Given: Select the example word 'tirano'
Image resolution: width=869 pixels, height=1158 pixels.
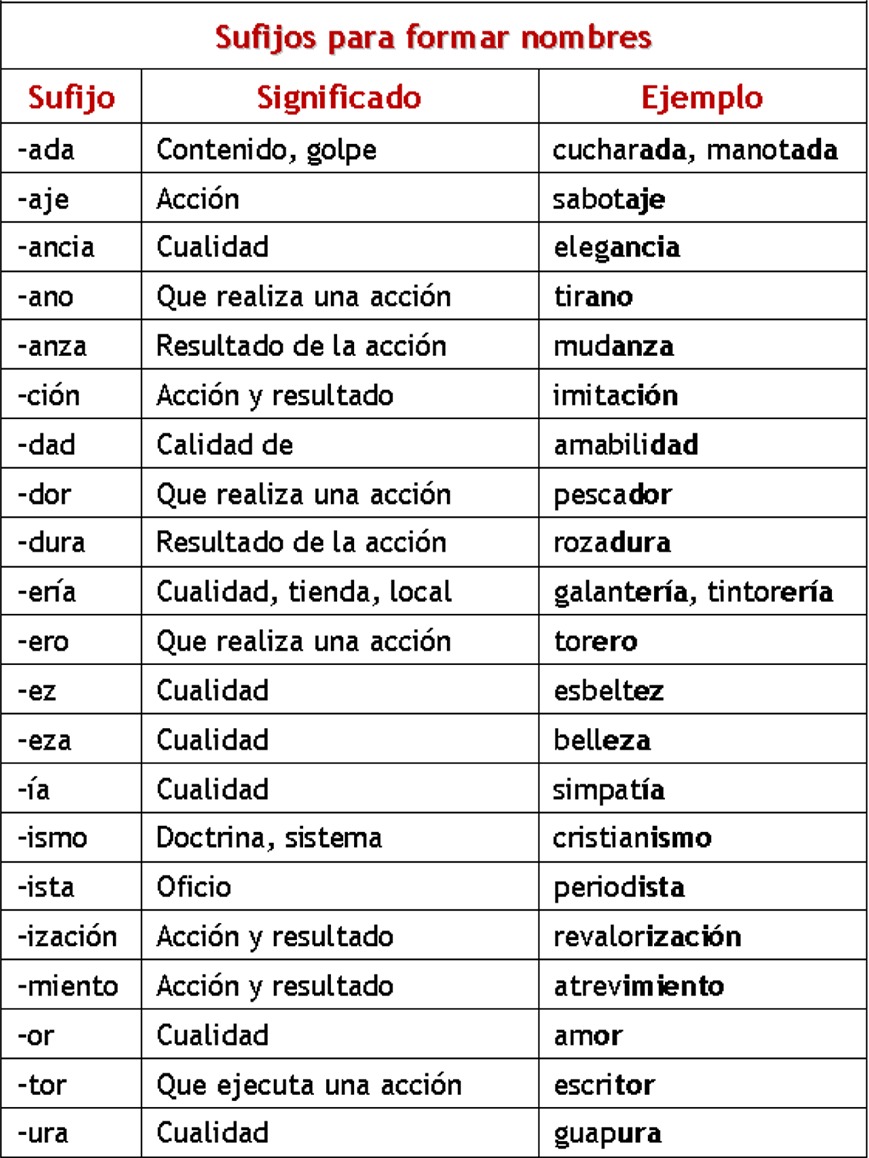Looking at the screenshot, I should tap(592, 297).
